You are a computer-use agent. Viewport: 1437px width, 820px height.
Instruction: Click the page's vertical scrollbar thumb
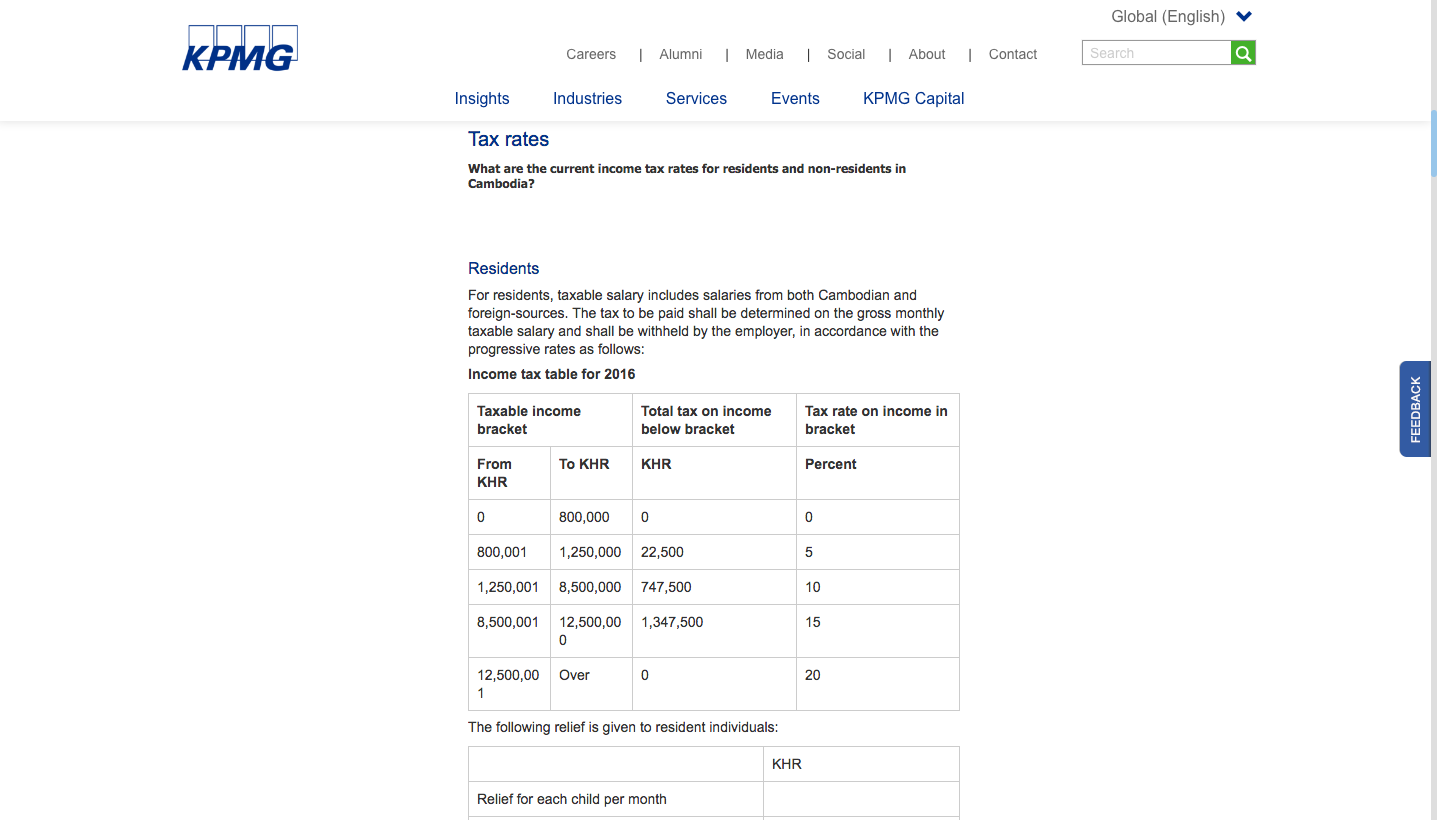pyautogui.click(x=1433, y=143)
